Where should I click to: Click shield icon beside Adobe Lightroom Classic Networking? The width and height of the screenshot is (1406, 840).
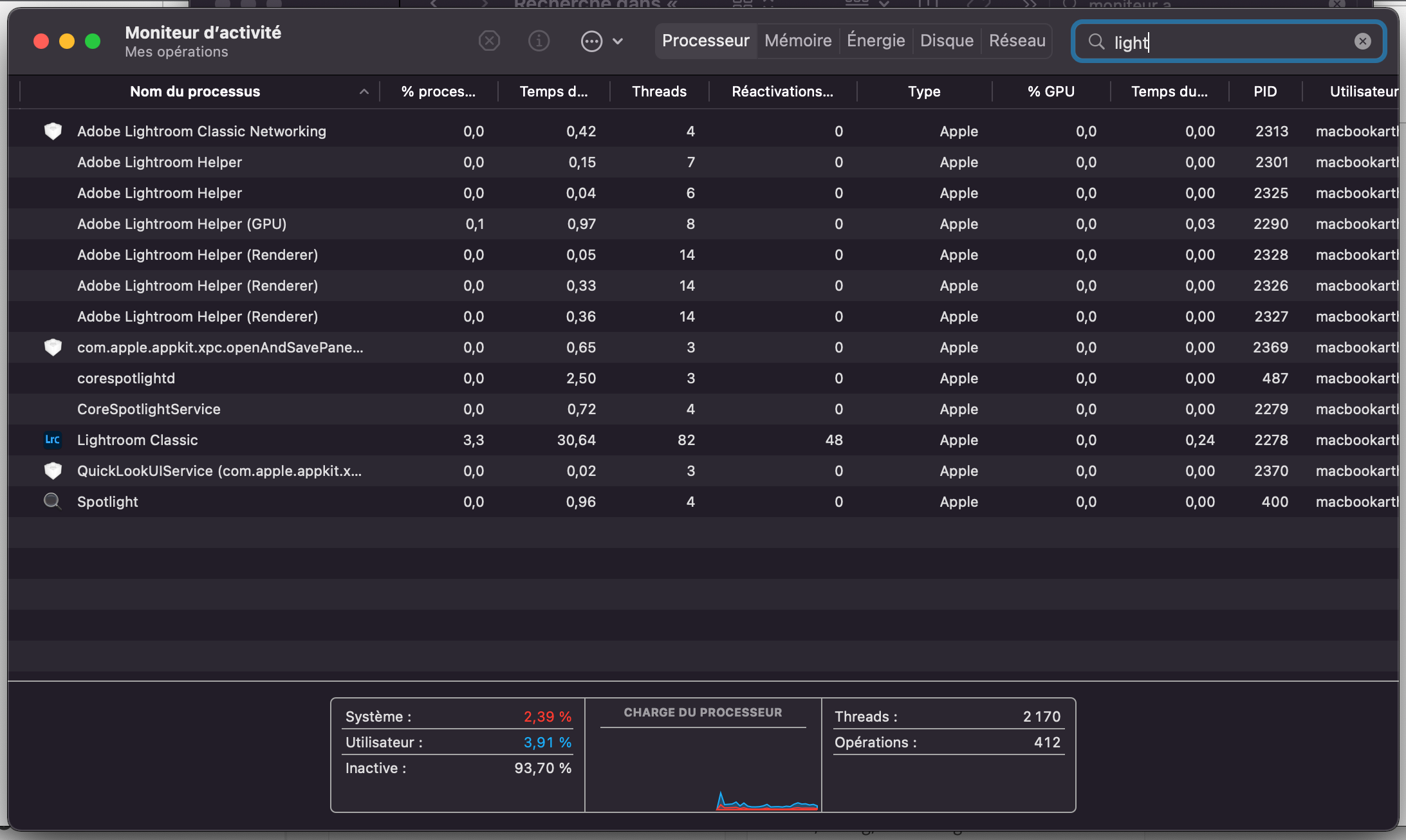click(x=53, y=131)
